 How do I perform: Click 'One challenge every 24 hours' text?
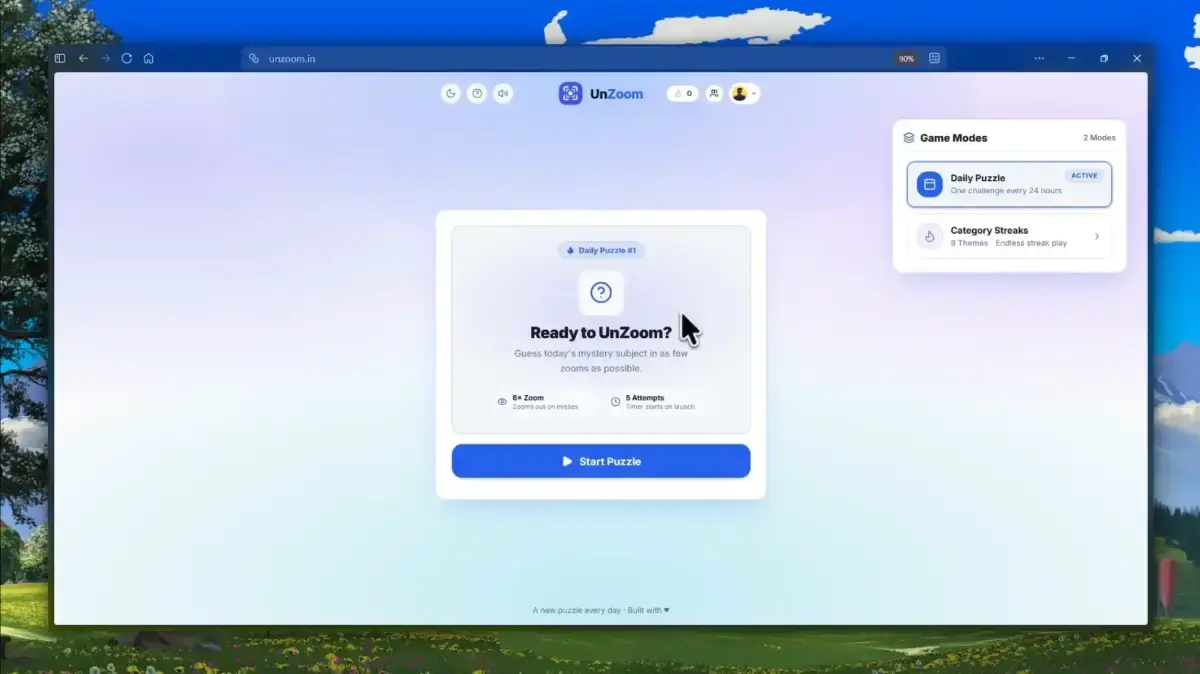pyautogui.click(x=1006, y=190)
